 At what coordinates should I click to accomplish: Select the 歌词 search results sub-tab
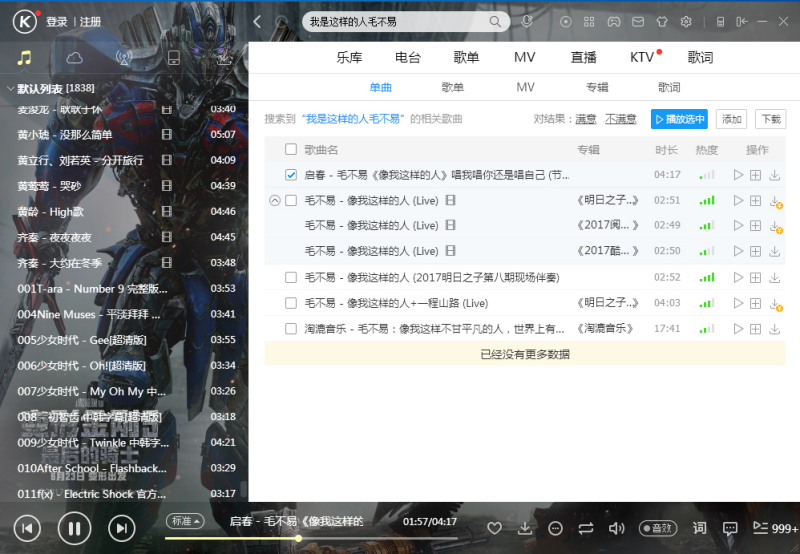coord(669,87)
